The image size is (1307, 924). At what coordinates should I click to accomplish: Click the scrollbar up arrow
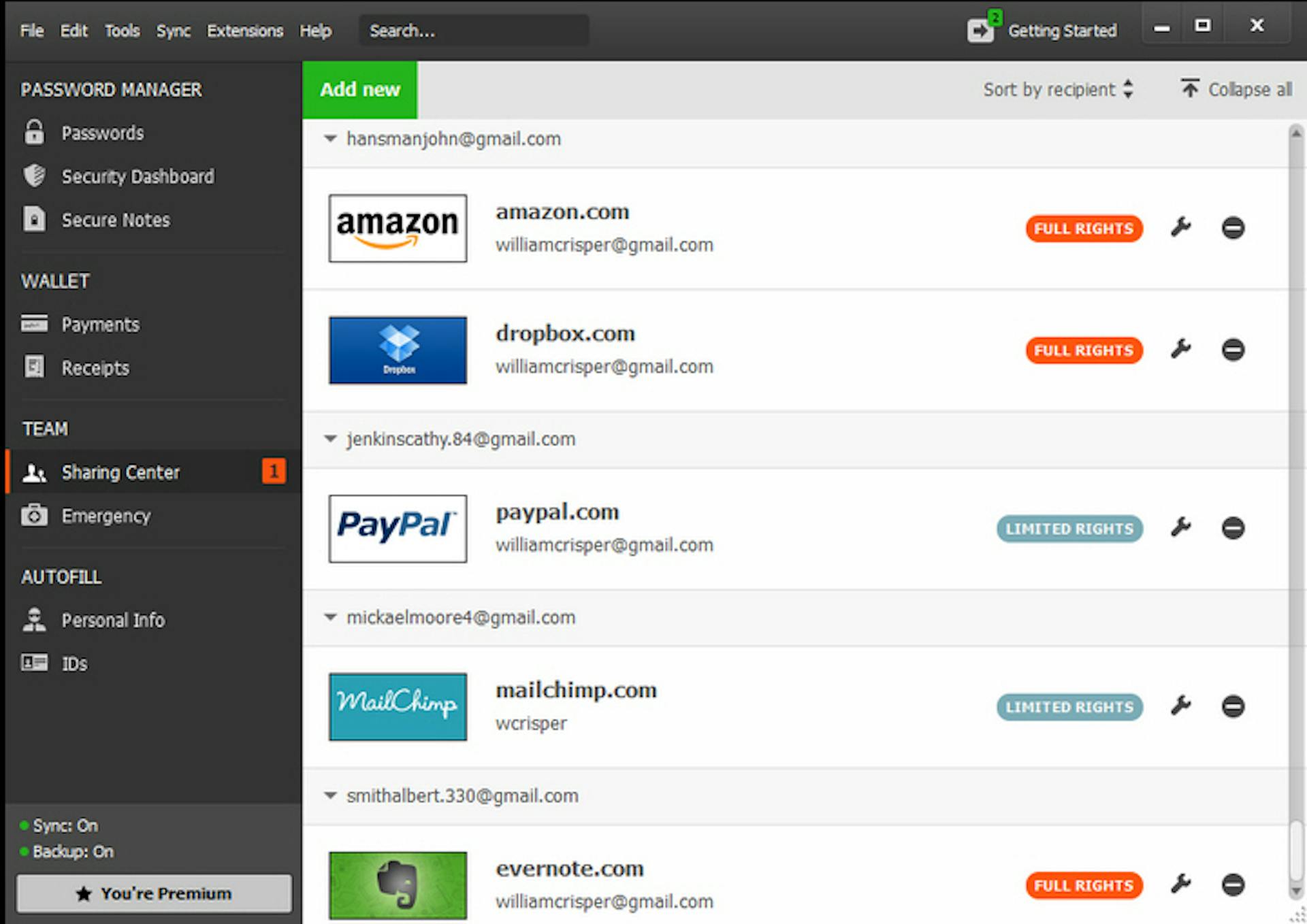1296,133
